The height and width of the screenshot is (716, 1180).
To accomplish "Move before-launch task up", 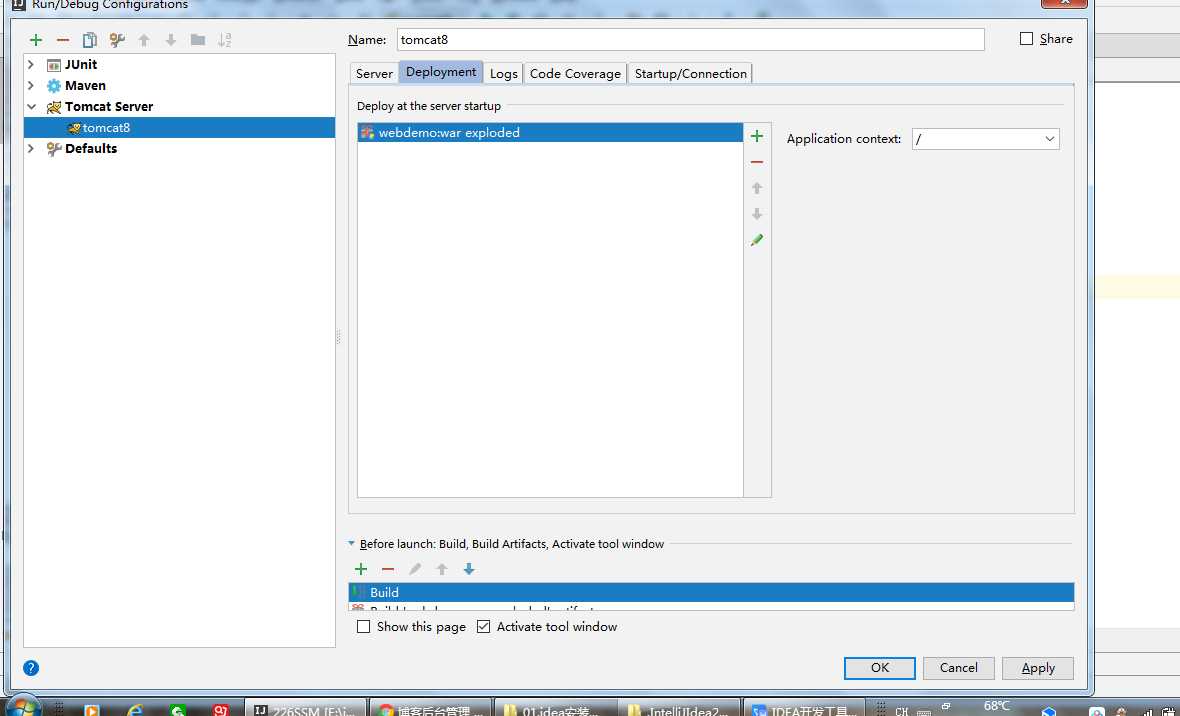I will tap(442, 569).
